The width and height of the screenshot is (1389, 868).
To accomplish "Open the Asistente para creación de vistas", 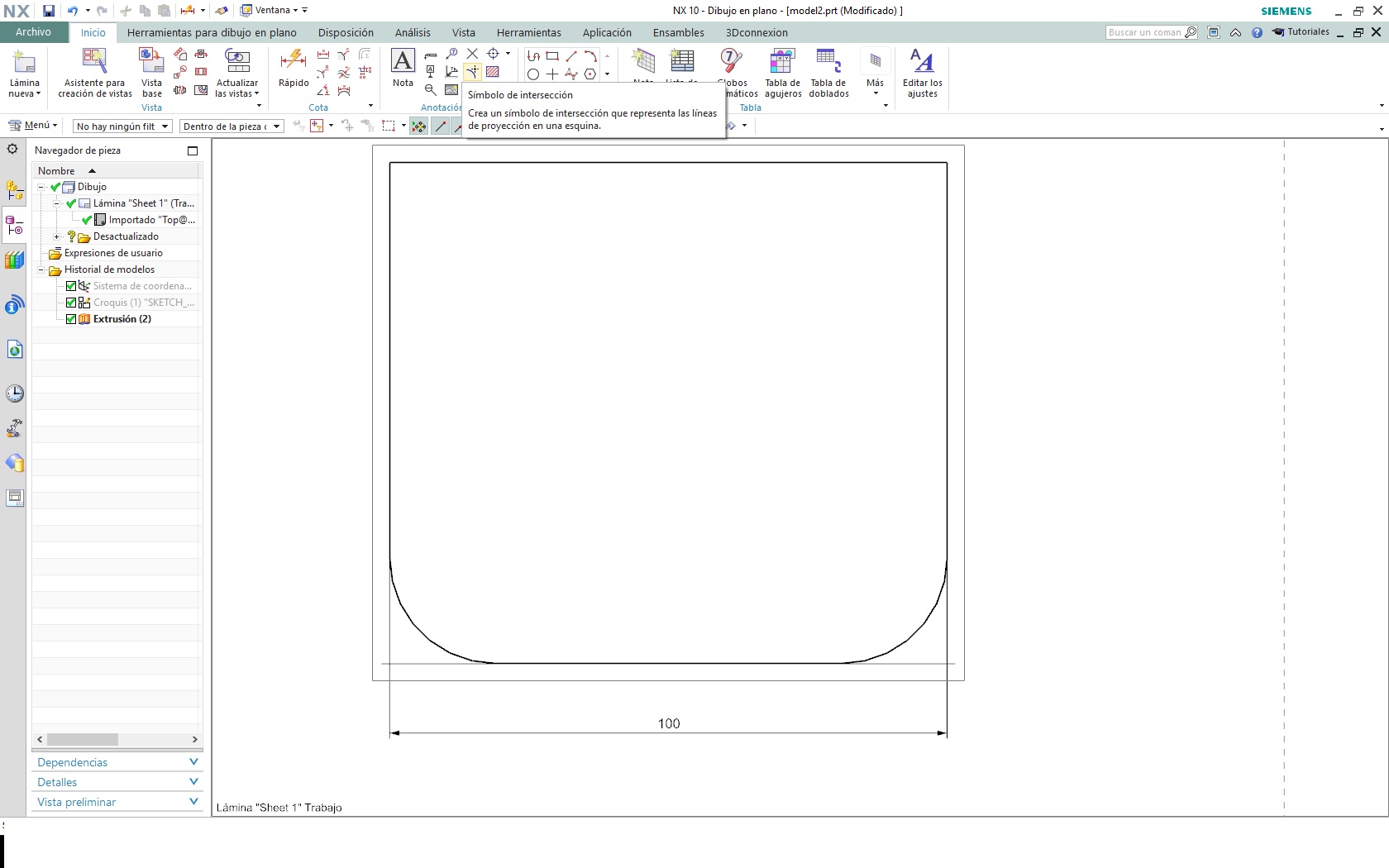I will tap(95, 74).
